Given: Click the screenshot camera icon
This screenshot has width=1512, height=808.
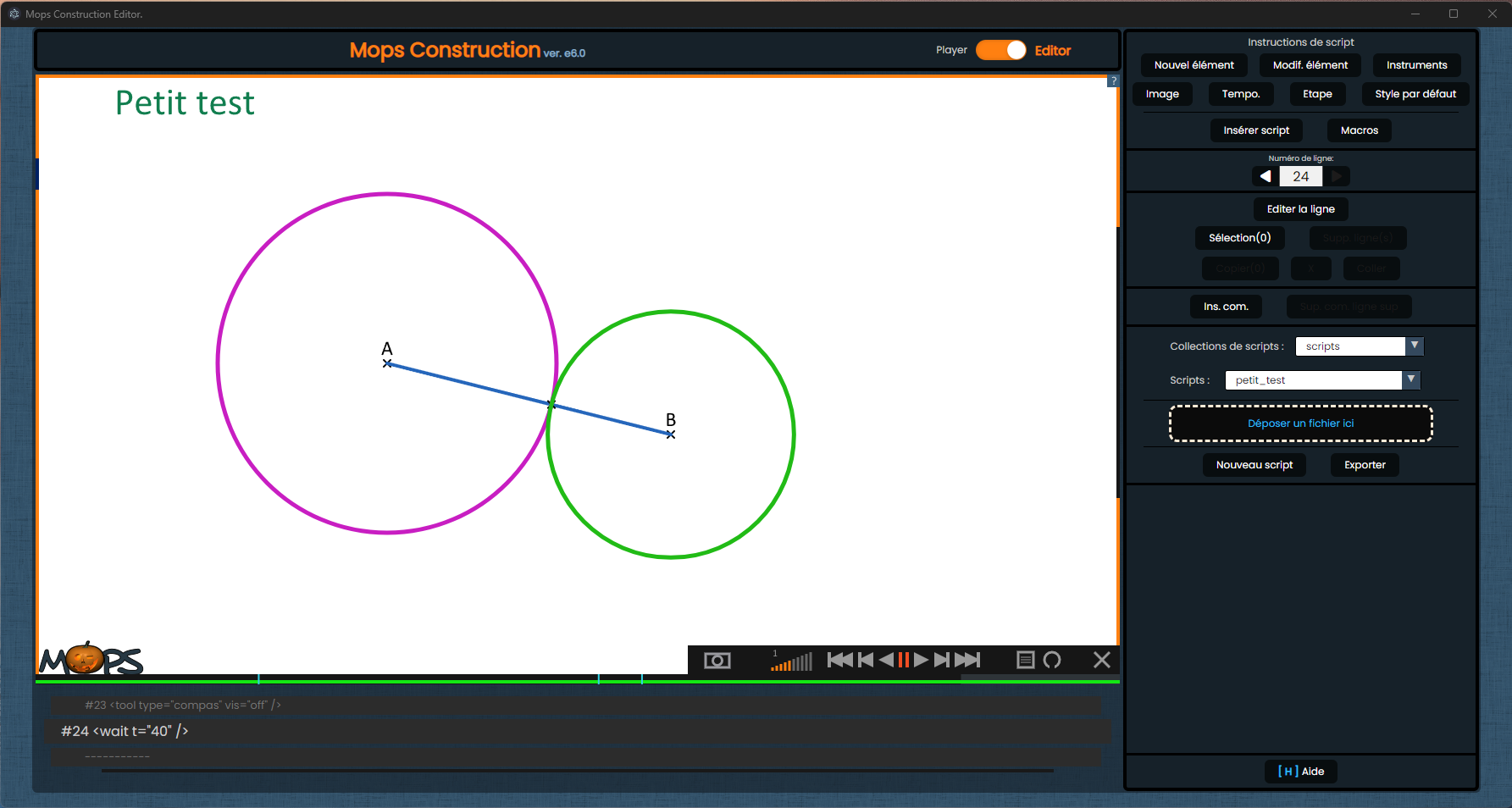Looking at the screenshot, I should click(717, 661).
